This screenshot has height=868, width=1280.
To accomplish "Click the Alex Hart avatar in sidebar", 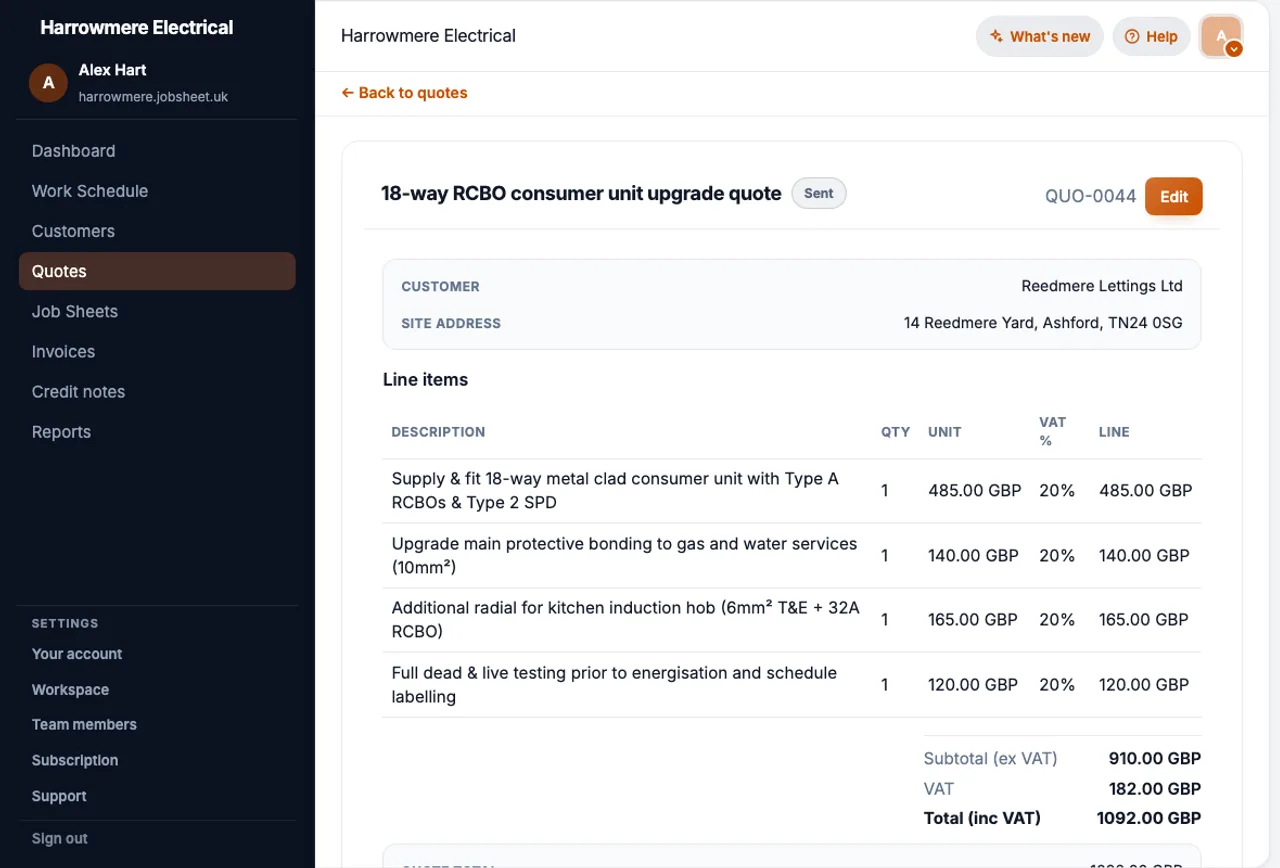I will (x=48, y=83).
